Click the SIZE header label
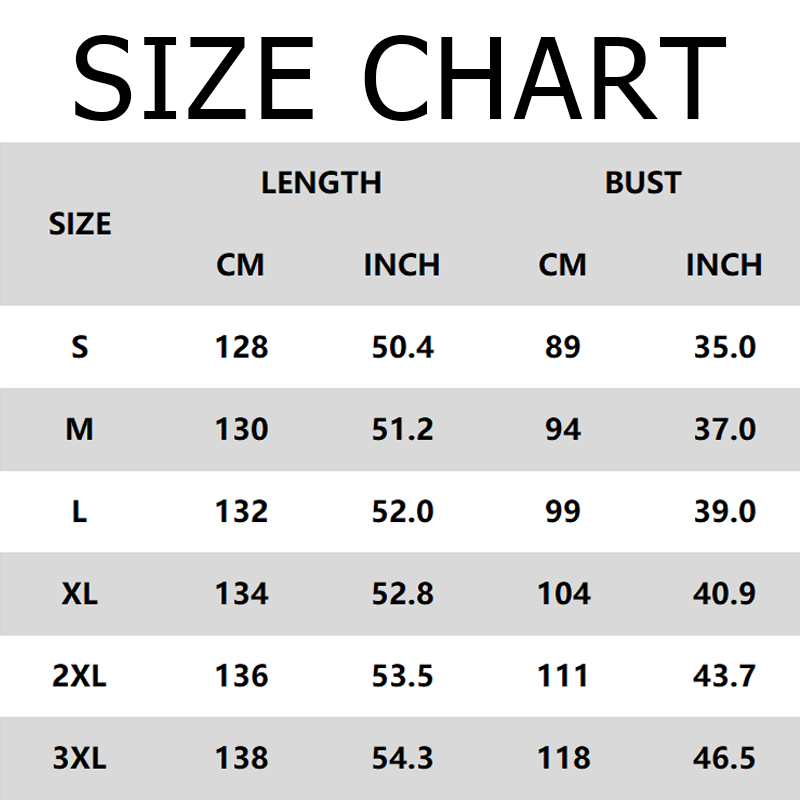Image resolution: width=800 pixels, height=800 pixels. [80, 224]
